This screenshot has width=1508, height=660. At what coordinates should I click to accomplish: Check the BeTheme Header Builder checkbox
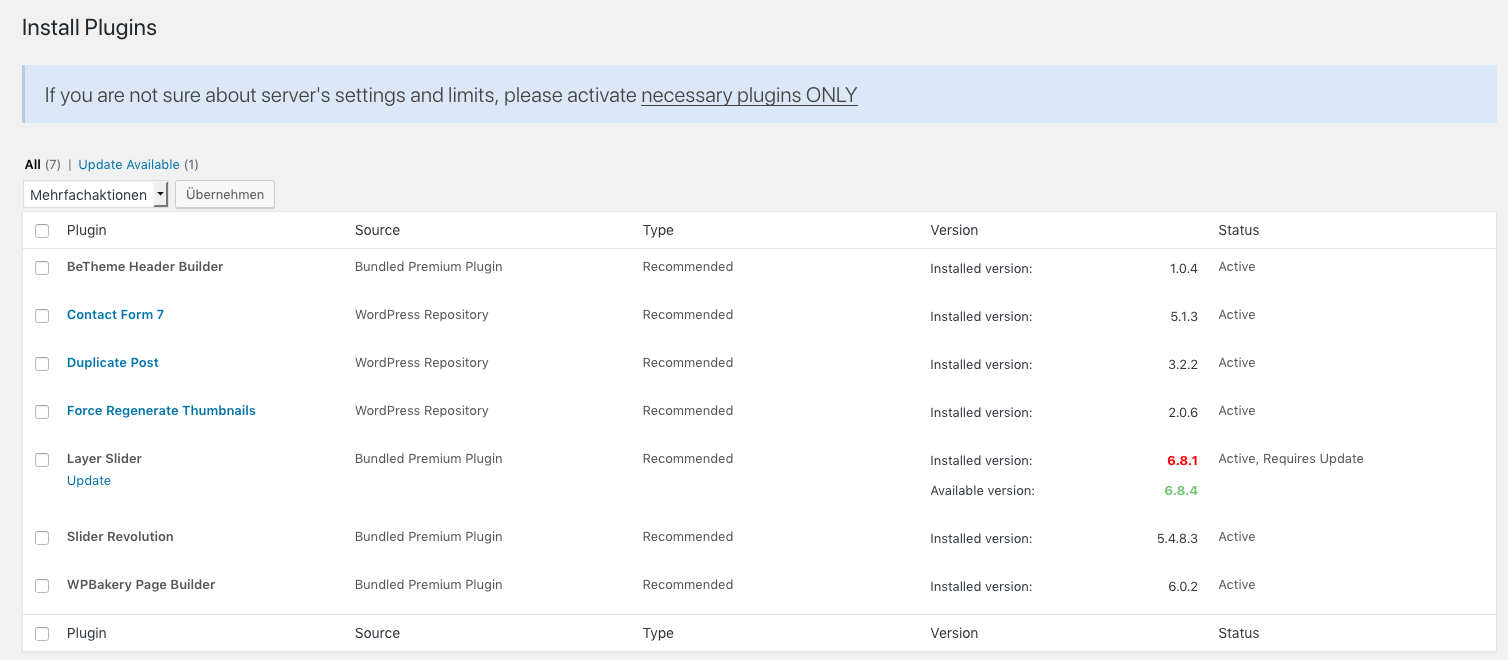pos(42,268)
